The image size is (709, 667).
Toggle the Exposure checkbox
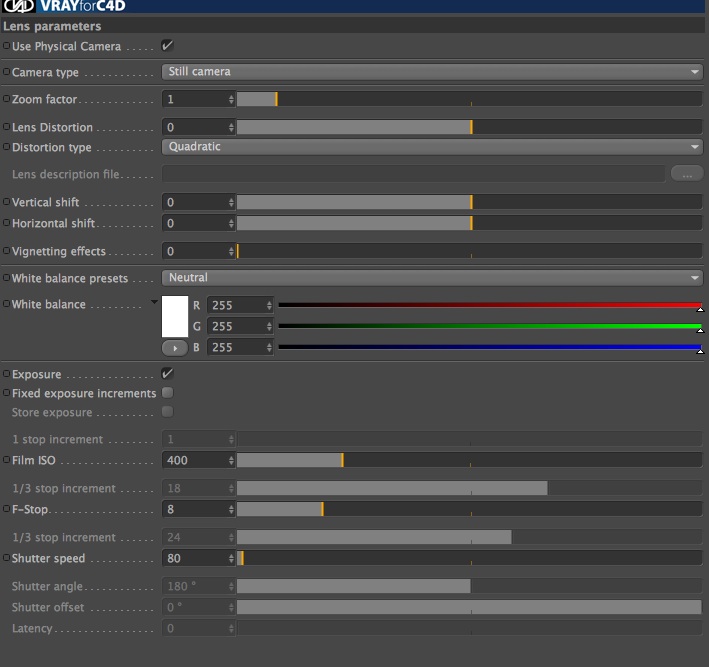[x=167, y=374]
